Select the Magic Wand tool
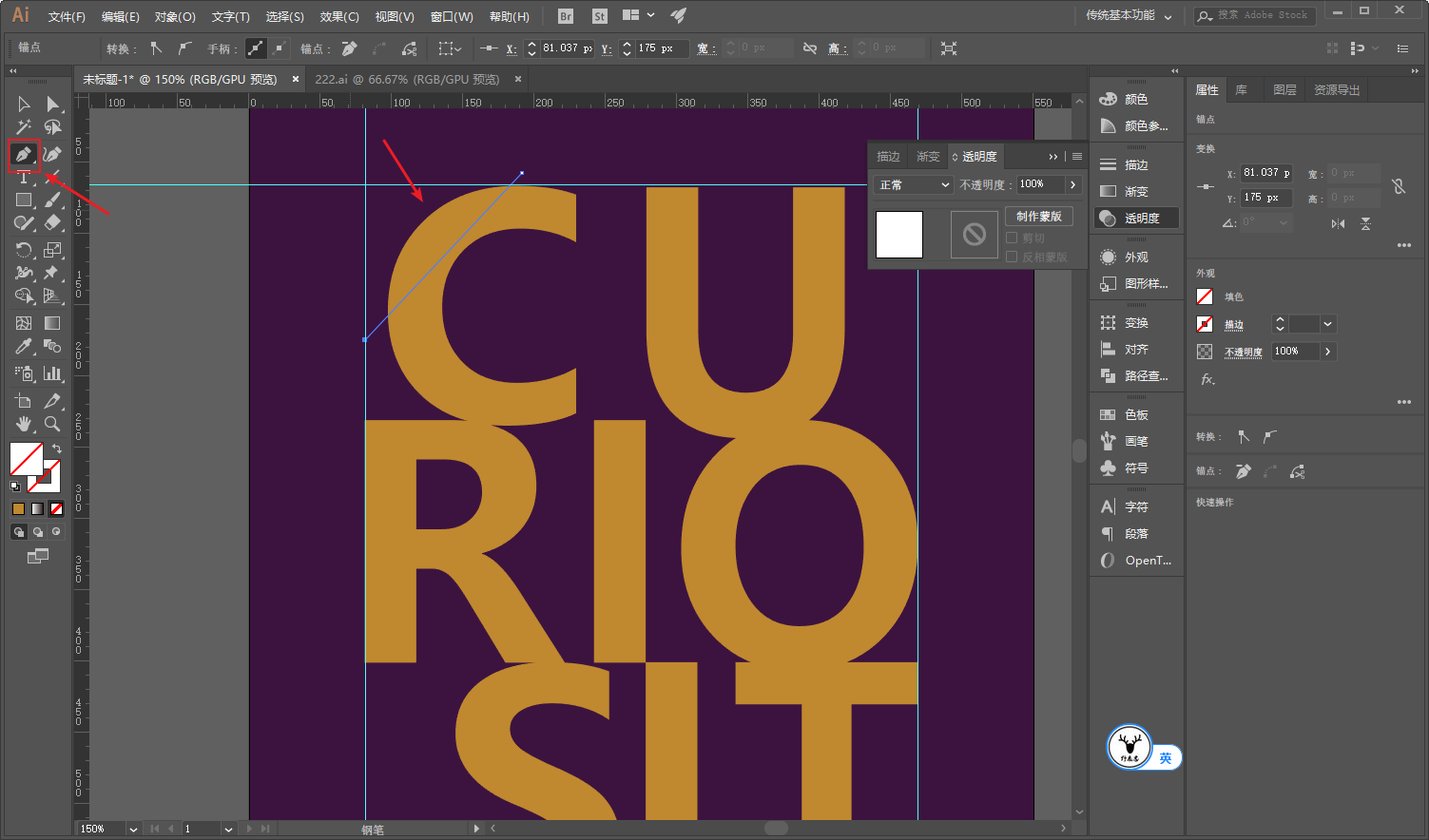 24,126
